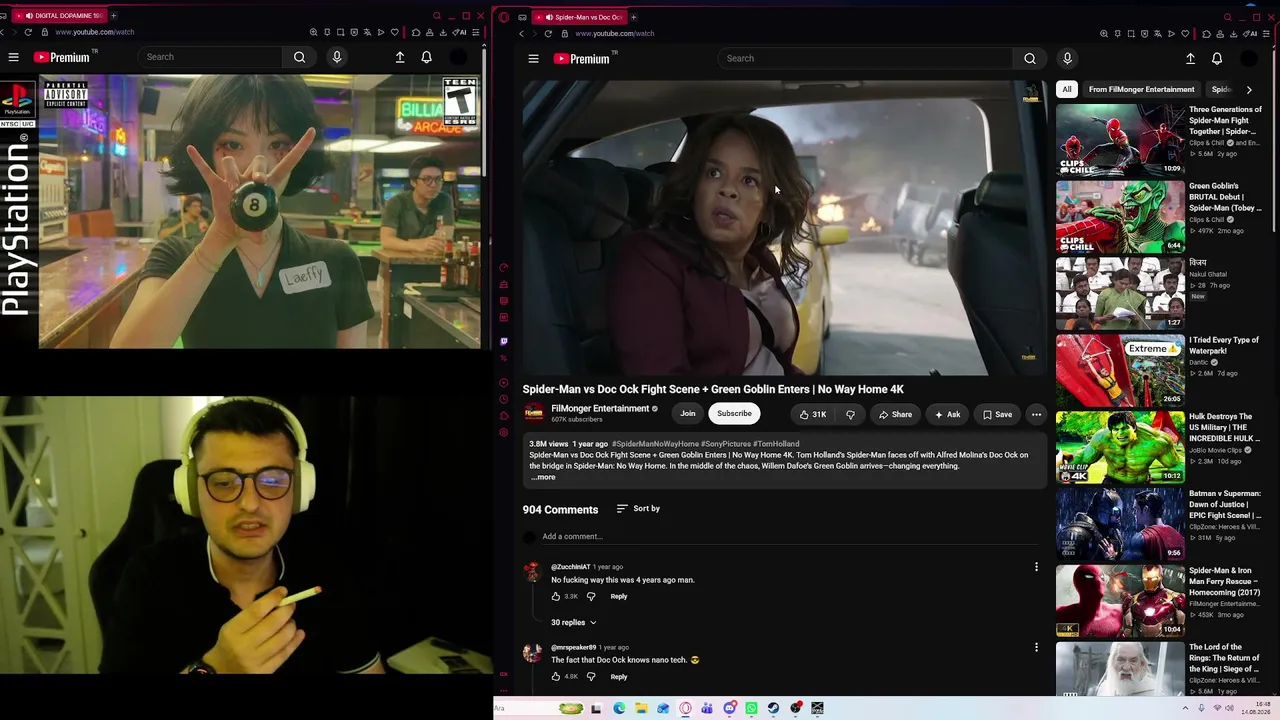Viewport: 1280px width, 720px height.
Task: Open Green Goblin's BRUTAL Debut thumbnail
Action: point(1120,217)
